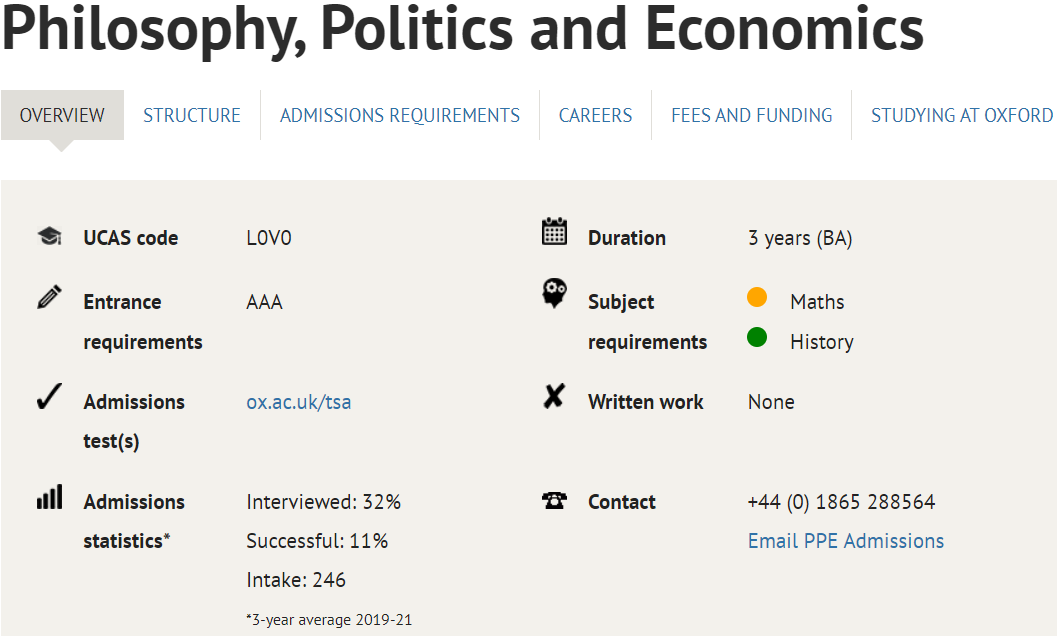
Task: Follow the ox.ac.uk/tsa admissions test link
Action: coord(299,402)
